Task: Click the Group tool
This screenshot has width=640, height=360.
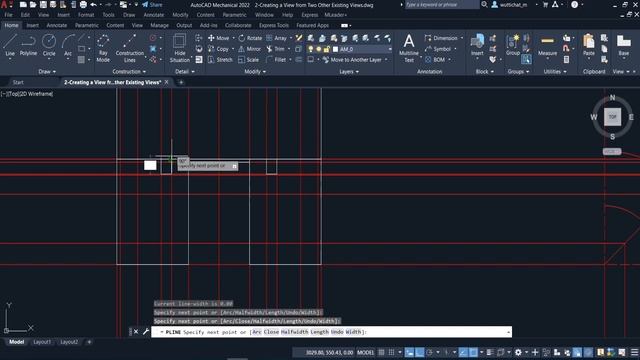Action: pos(513,45)
